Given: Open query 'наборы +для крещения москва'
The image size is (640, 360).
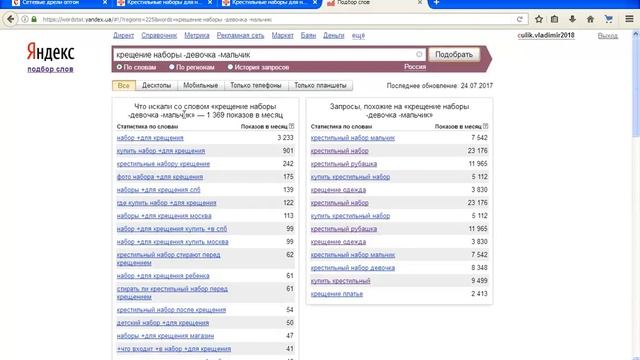Looking at the screenshot, I should point(164,216).
